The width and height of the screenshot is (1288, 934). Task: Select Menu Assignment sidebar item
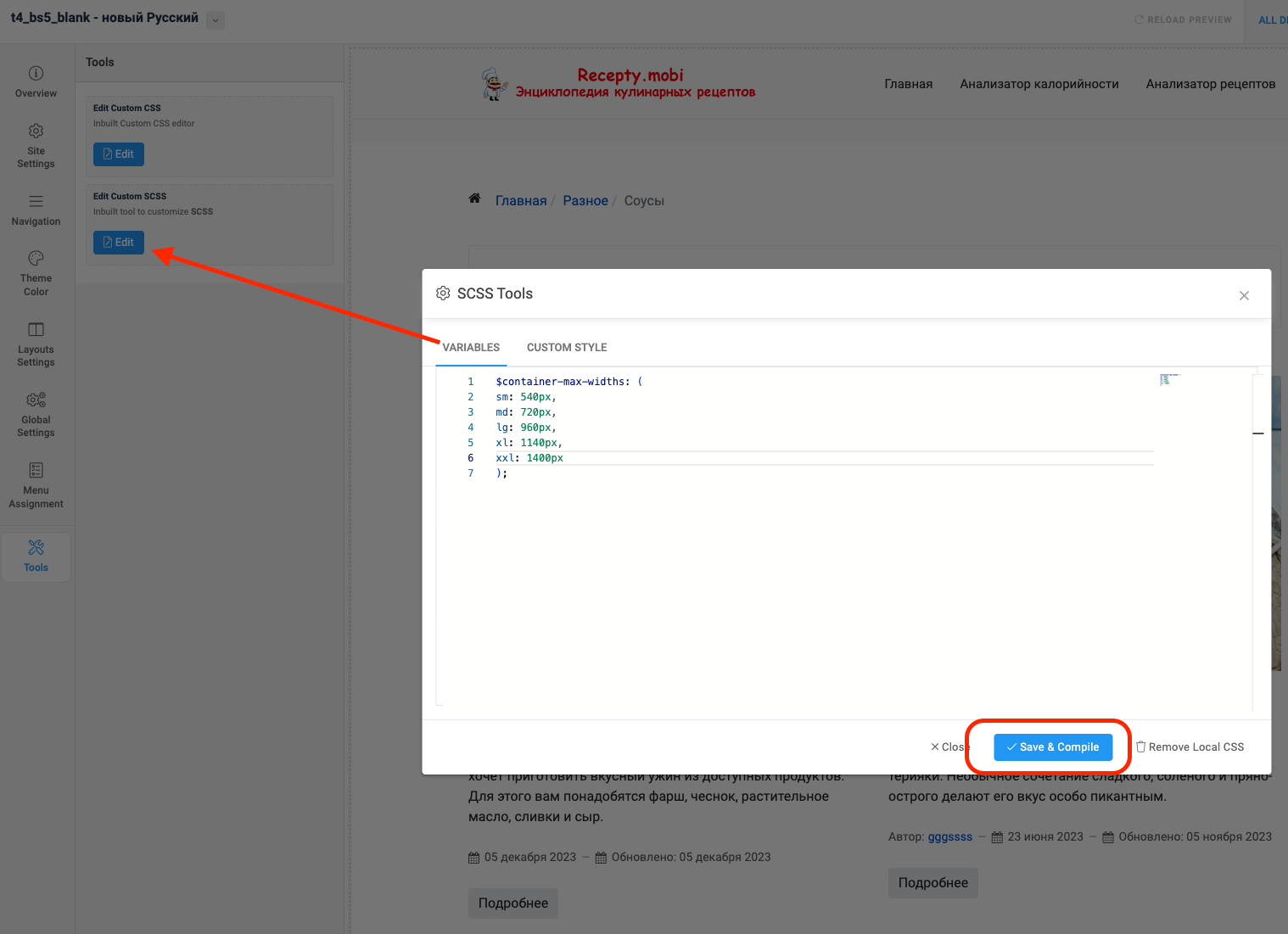point(36,484)
